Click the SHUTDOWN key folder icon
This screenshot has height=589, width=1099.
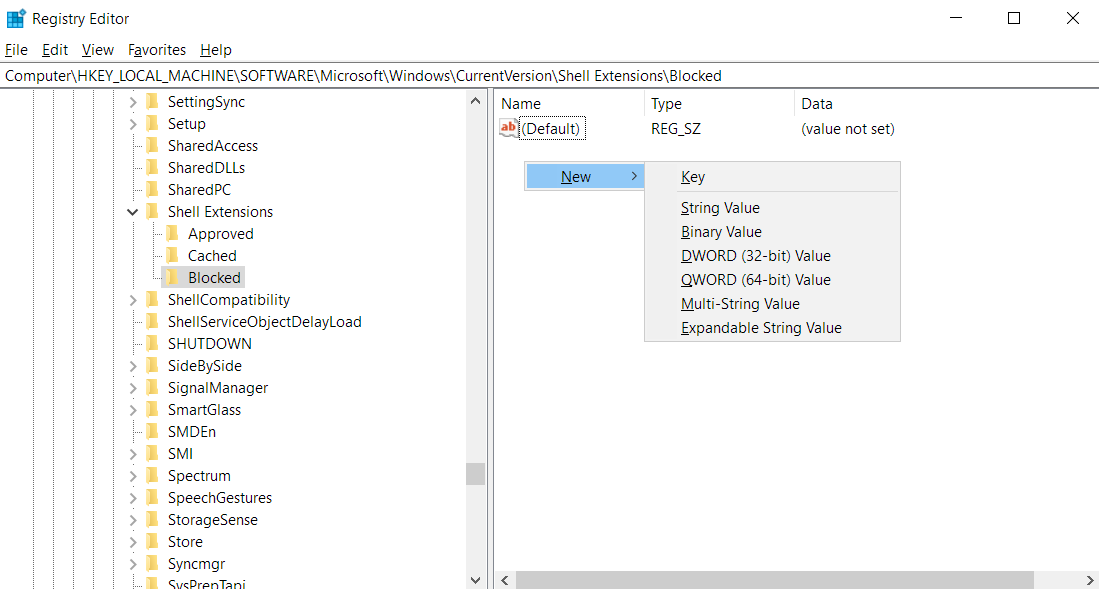(151, 343)
